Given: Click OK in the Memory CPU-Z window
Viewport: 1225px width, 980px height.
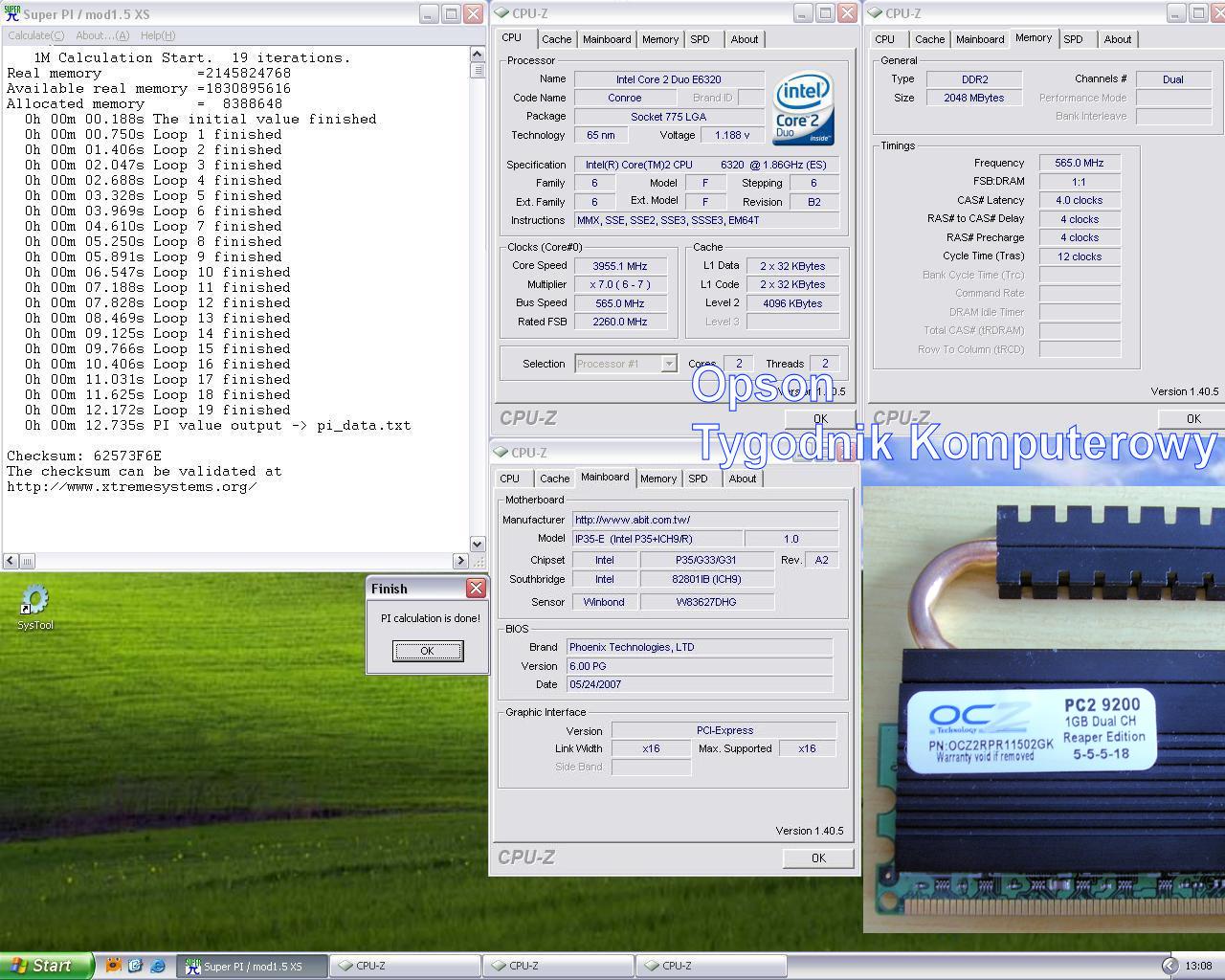Looking at the screenshot, I should pyautogui.click(x=1191, y=419).
